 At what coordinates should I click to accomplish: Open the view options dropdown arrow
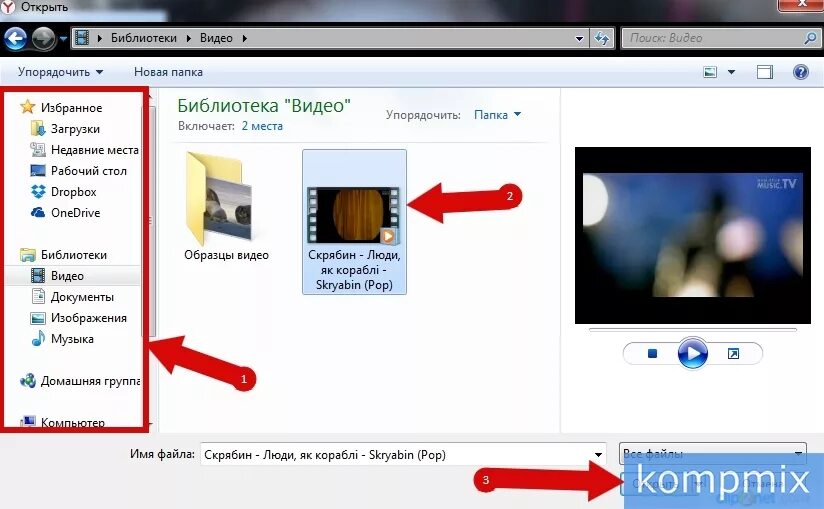(731, 72)
